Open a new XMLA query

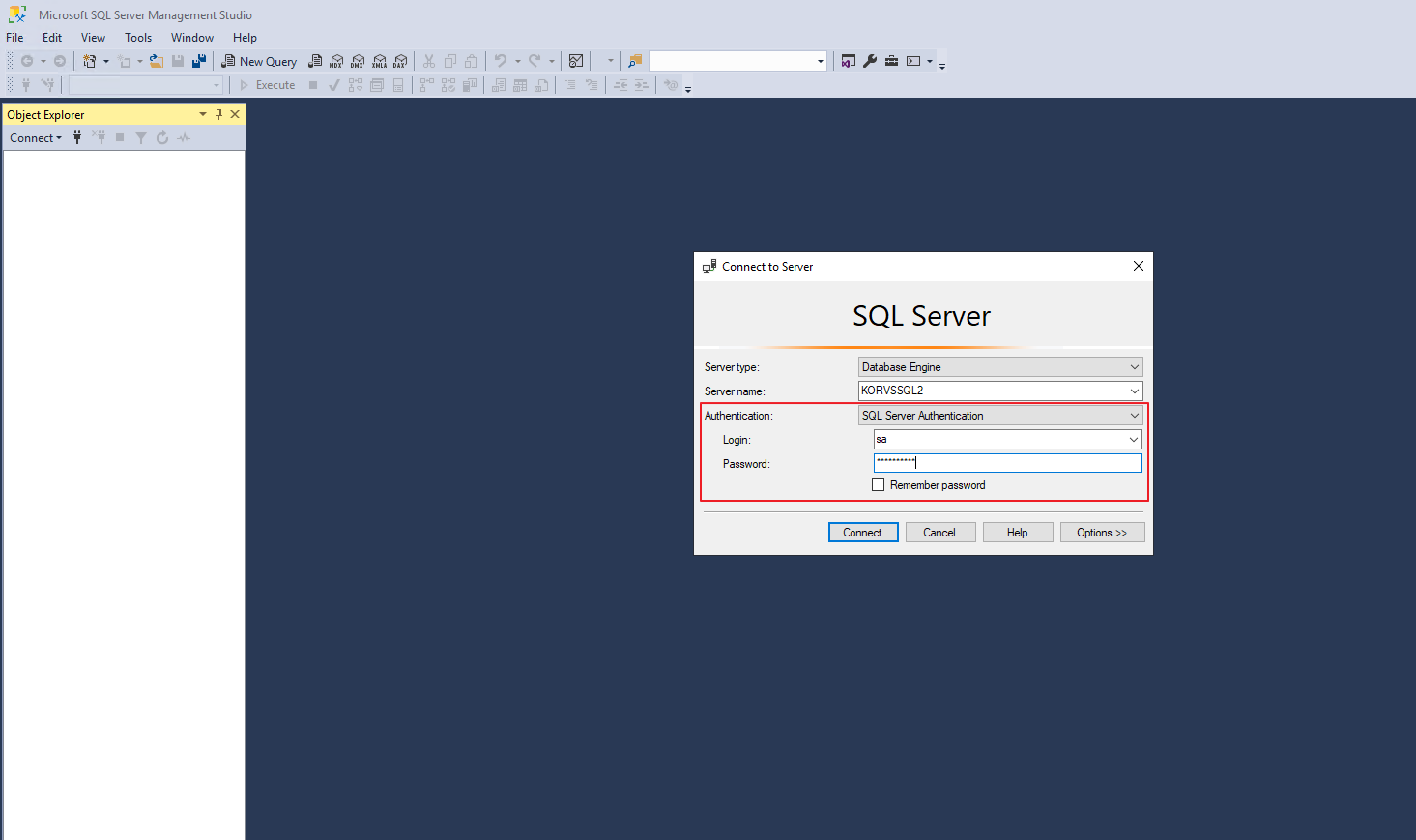coord(379,61)
